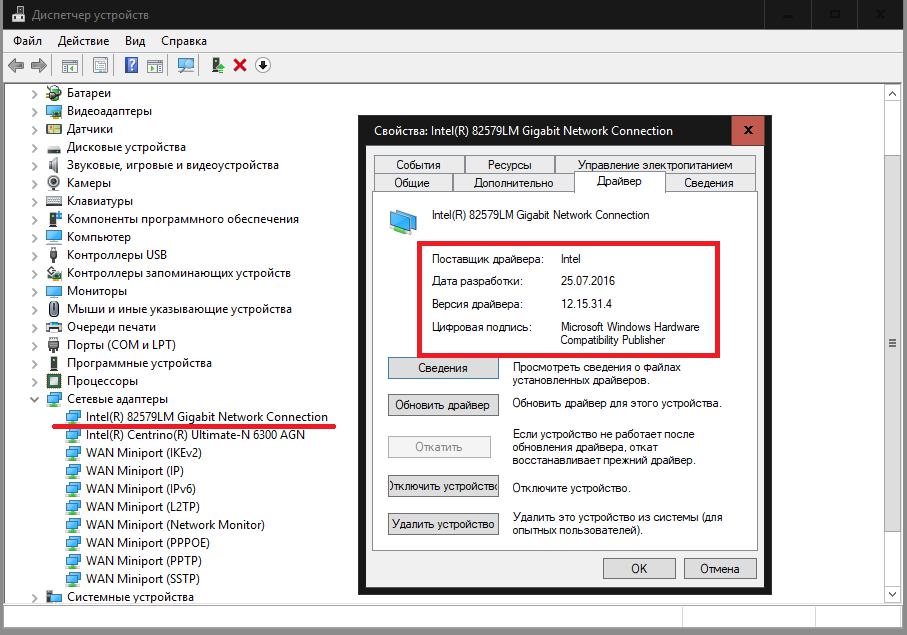907x635 pixels.
Task: Click the Отмена button
Action: (x=720, y=568)
